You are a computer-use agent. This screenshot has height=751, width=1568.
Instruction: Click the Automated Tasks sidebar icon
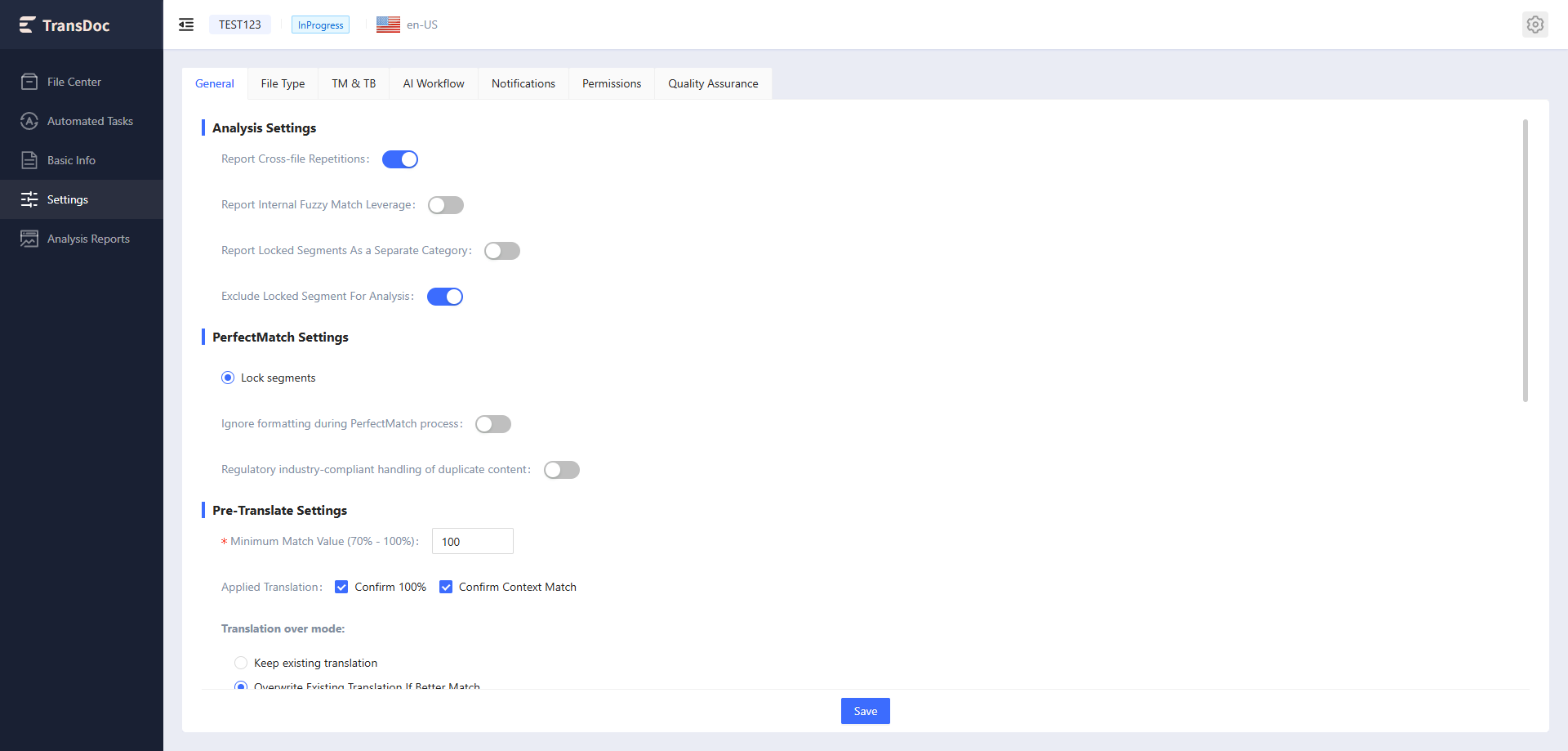coord(29,121)
